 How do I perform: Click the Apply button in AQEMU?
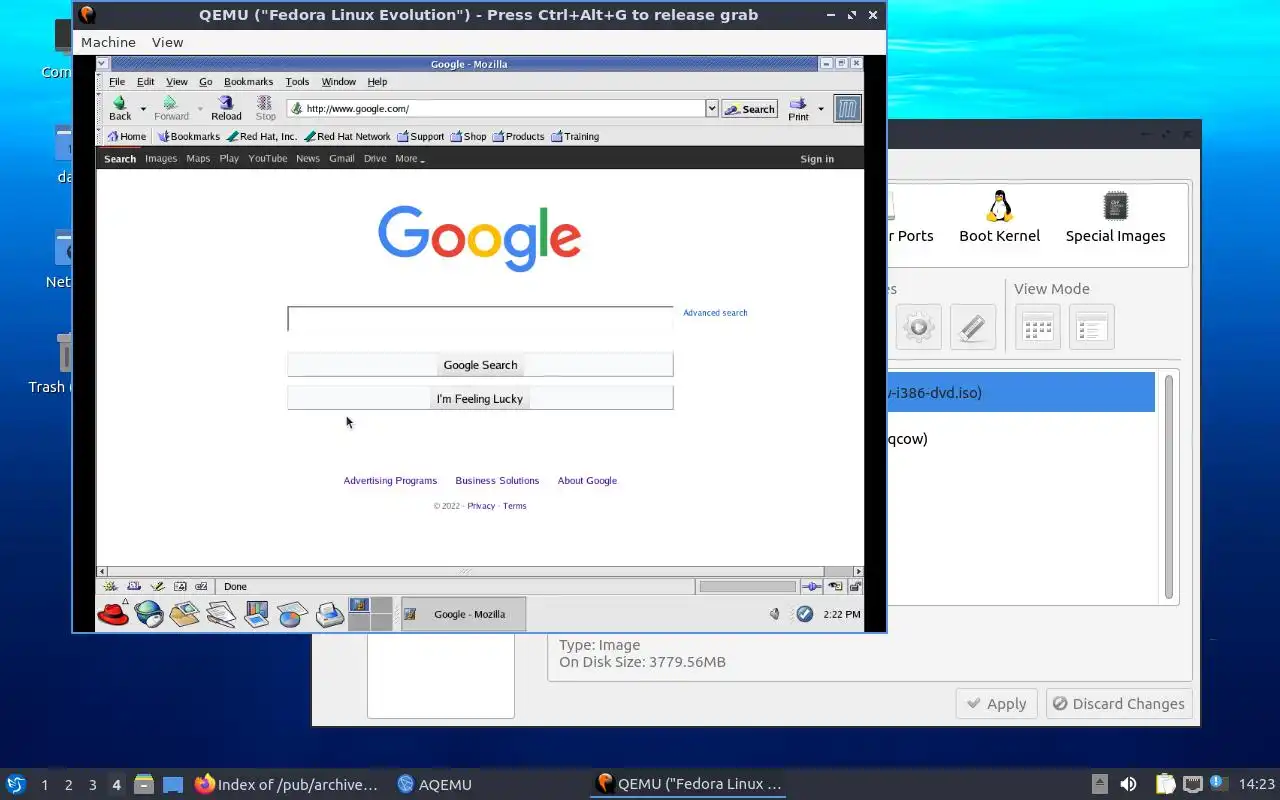996,704
